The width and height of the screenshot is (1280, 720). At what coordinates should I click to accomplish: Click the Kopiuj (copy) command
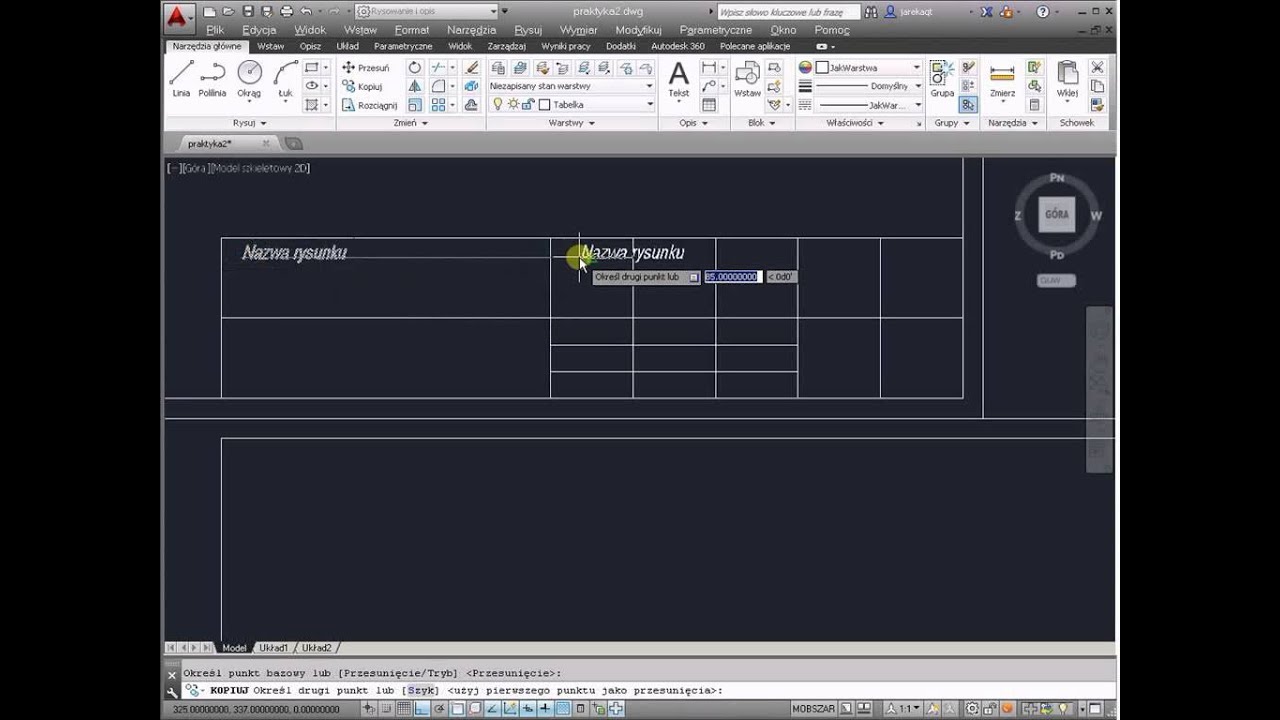tap(363, 86)
